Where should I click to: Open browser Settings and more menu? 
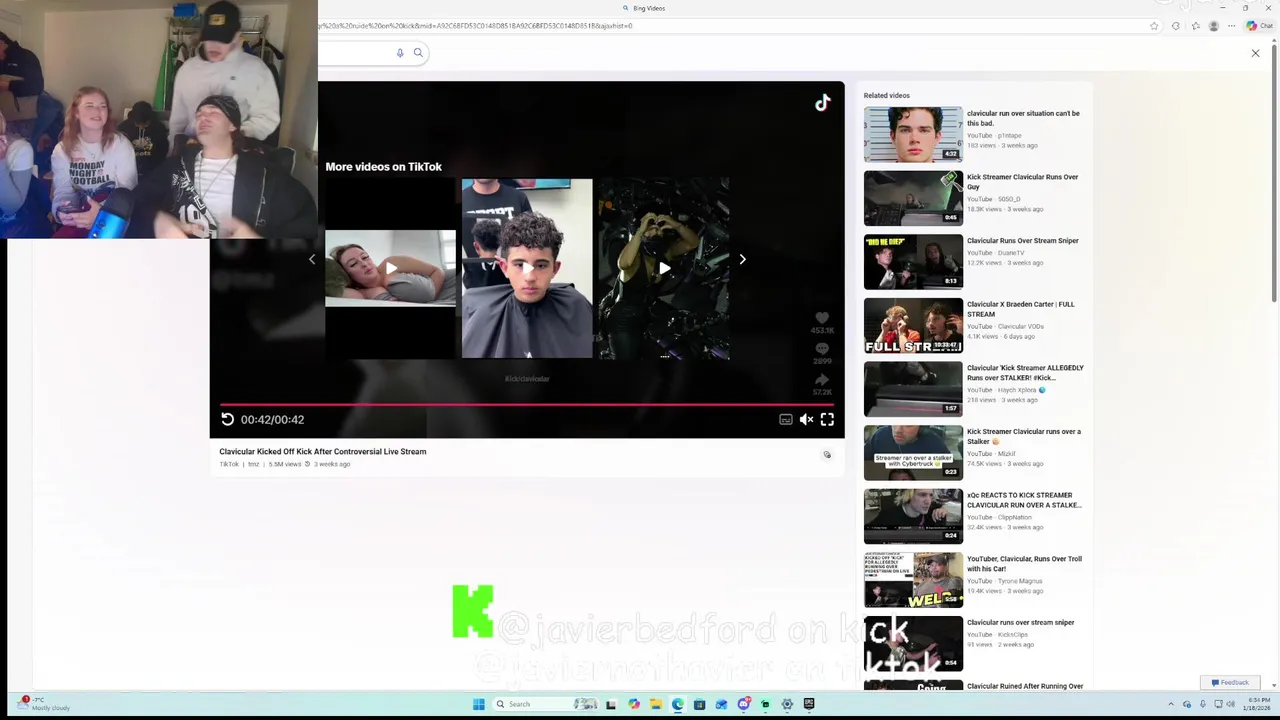1230,26
